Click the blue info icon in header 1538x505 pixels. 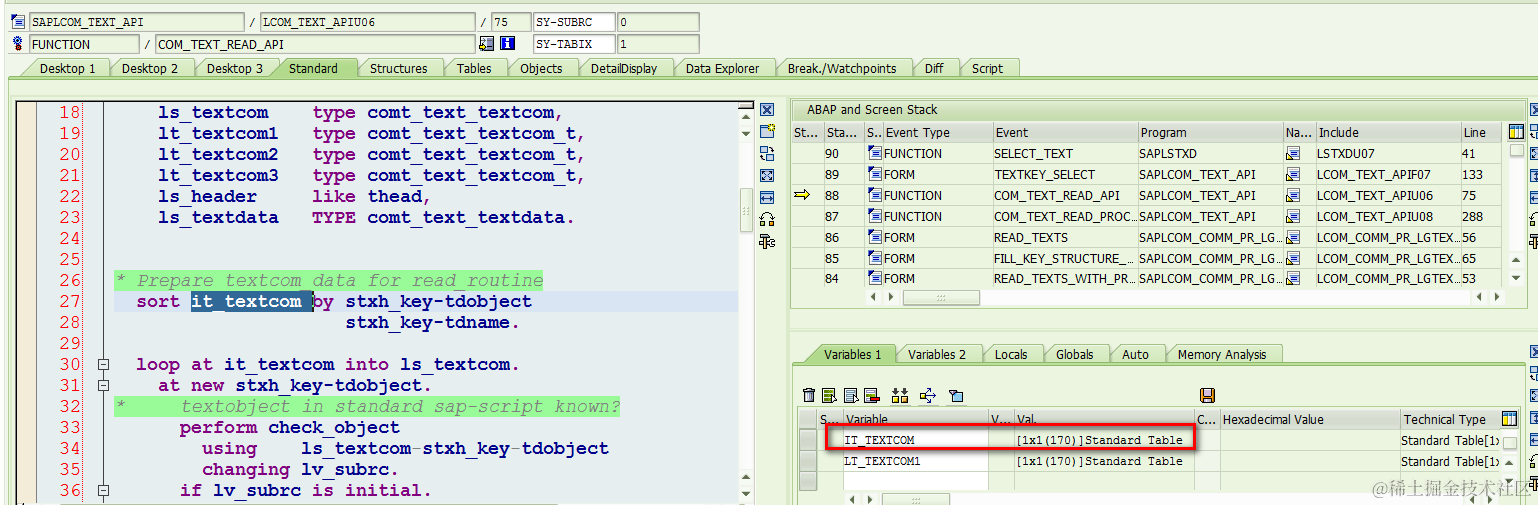coord(507,44)
